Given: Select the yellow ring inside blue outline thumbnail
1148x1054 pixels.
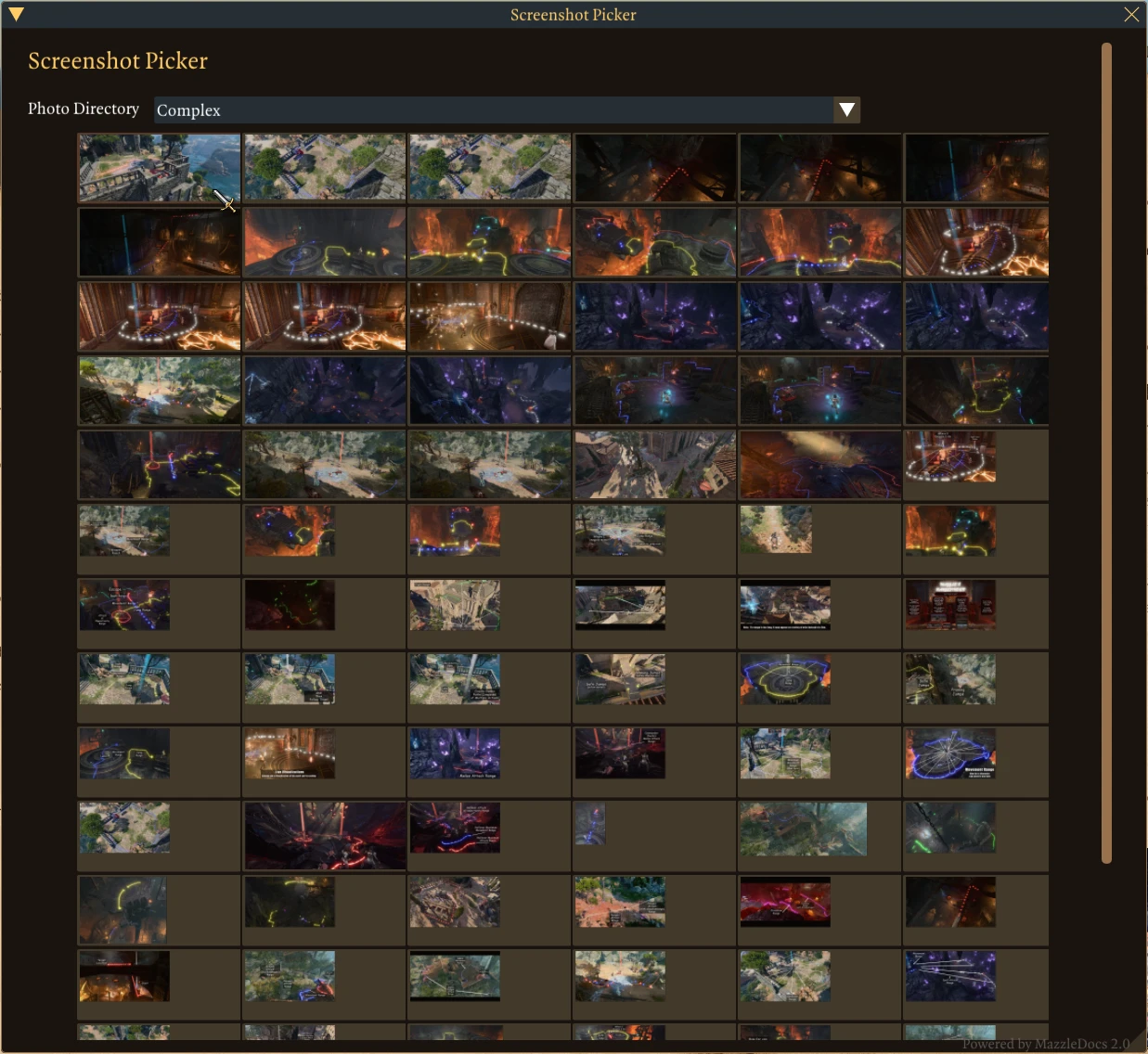Looking at the screenshot, I should click(x=785, y=679).
